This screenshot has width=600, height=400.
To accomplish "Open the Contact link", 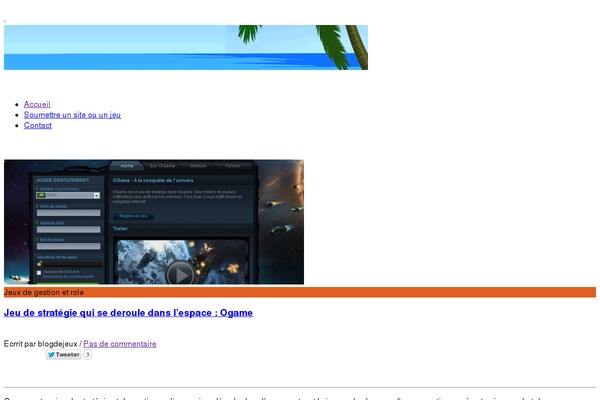I will point(38,125).
